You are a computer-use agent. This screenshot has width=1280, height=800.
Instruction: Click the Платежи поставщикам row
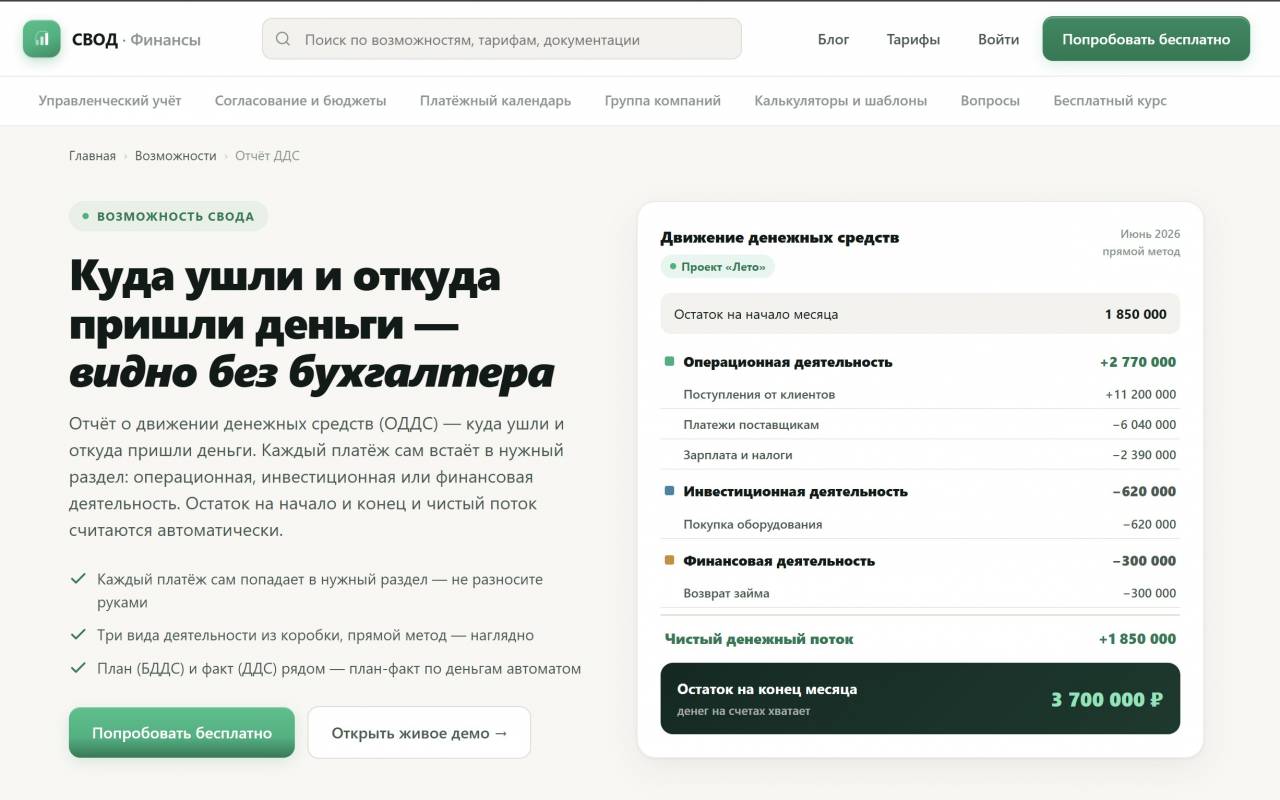[920, 424]
